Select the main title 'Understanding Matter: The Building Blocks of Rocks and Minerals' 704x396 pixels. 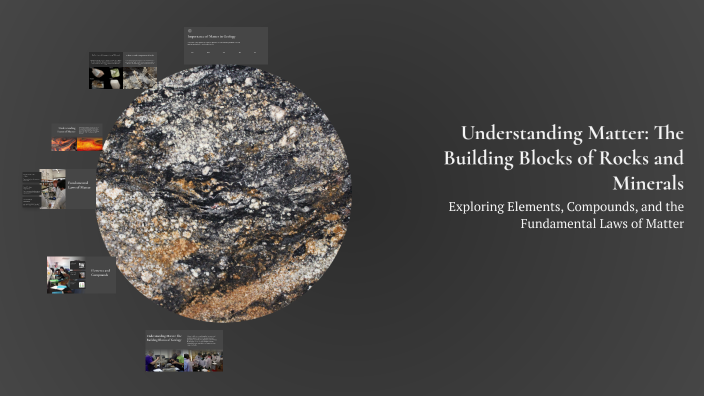(564, 158)
